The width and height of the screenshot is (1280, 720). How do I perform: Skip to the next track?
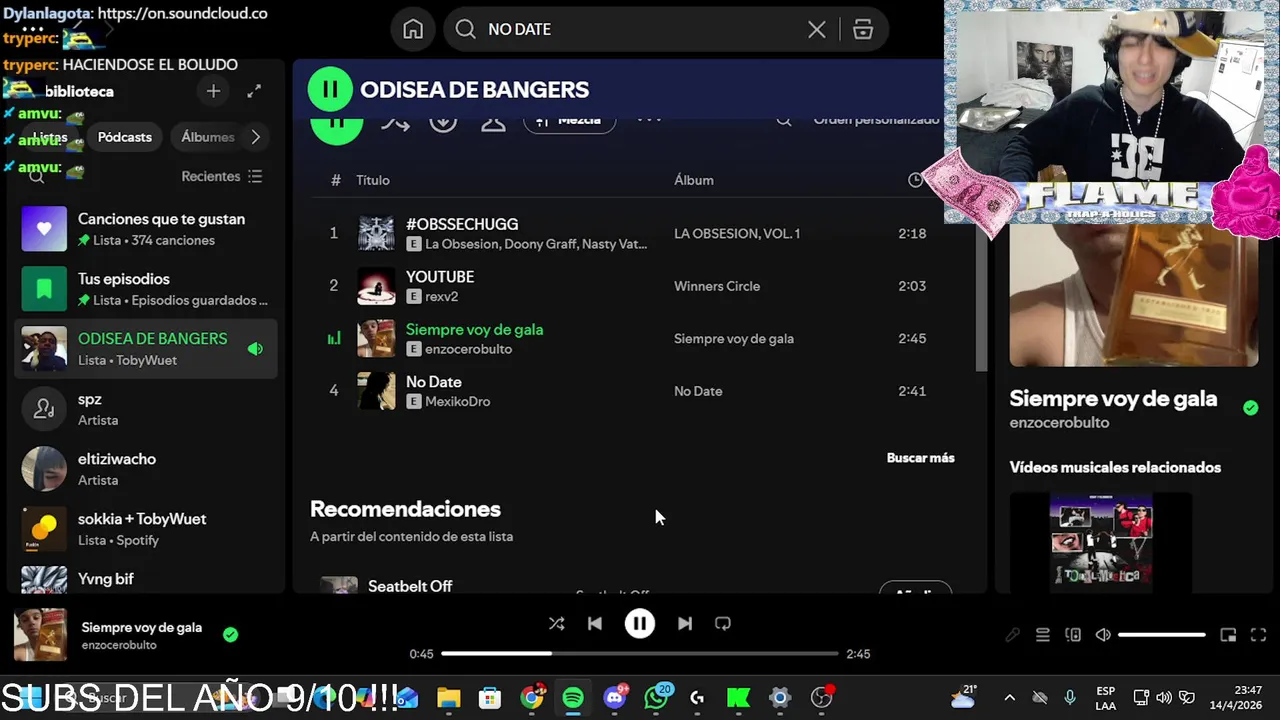click(685, 624)
